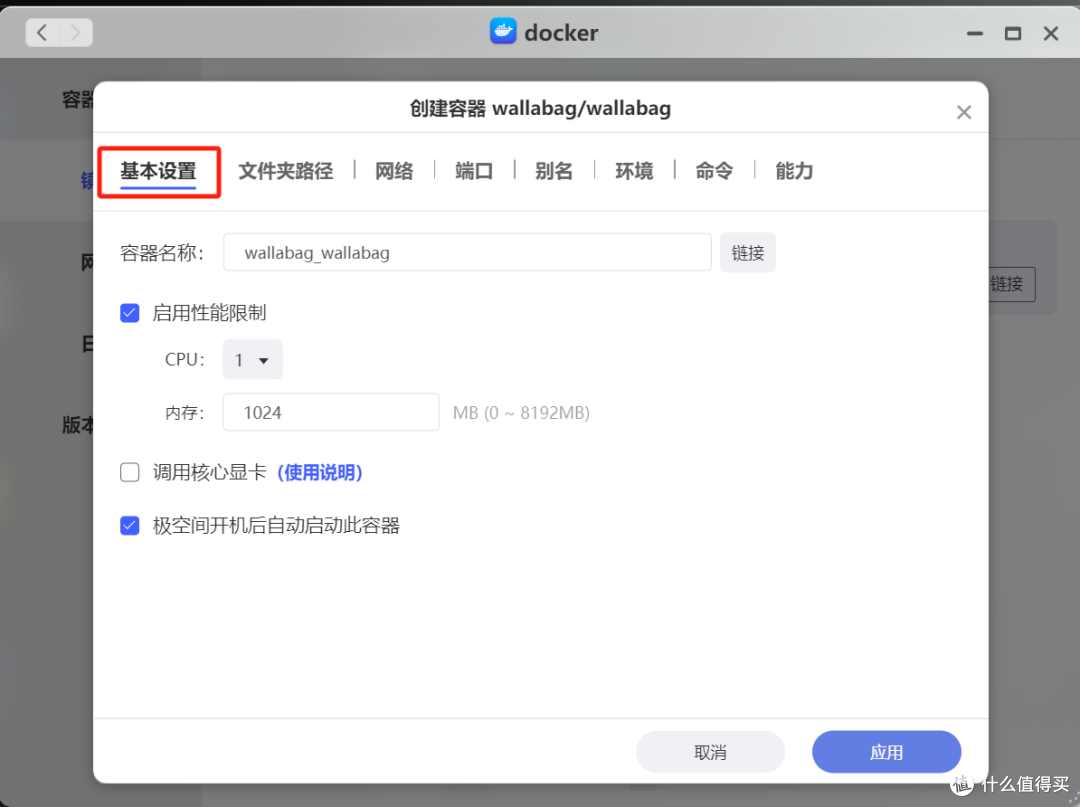
Task: Select the 能力 tab
Action: point(794,171)
